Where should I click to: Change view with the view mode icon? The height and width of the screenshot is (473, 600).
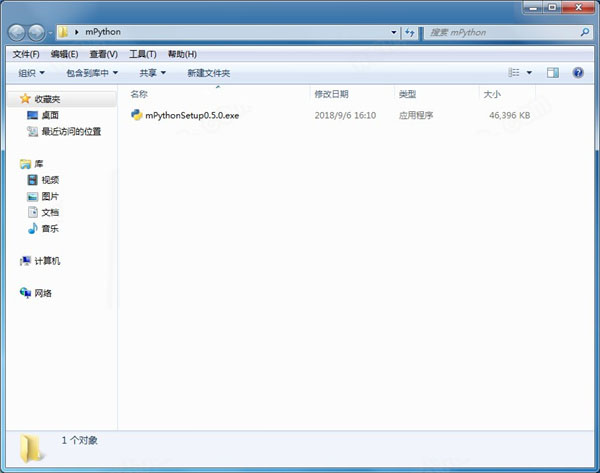[x=514, y=73]
